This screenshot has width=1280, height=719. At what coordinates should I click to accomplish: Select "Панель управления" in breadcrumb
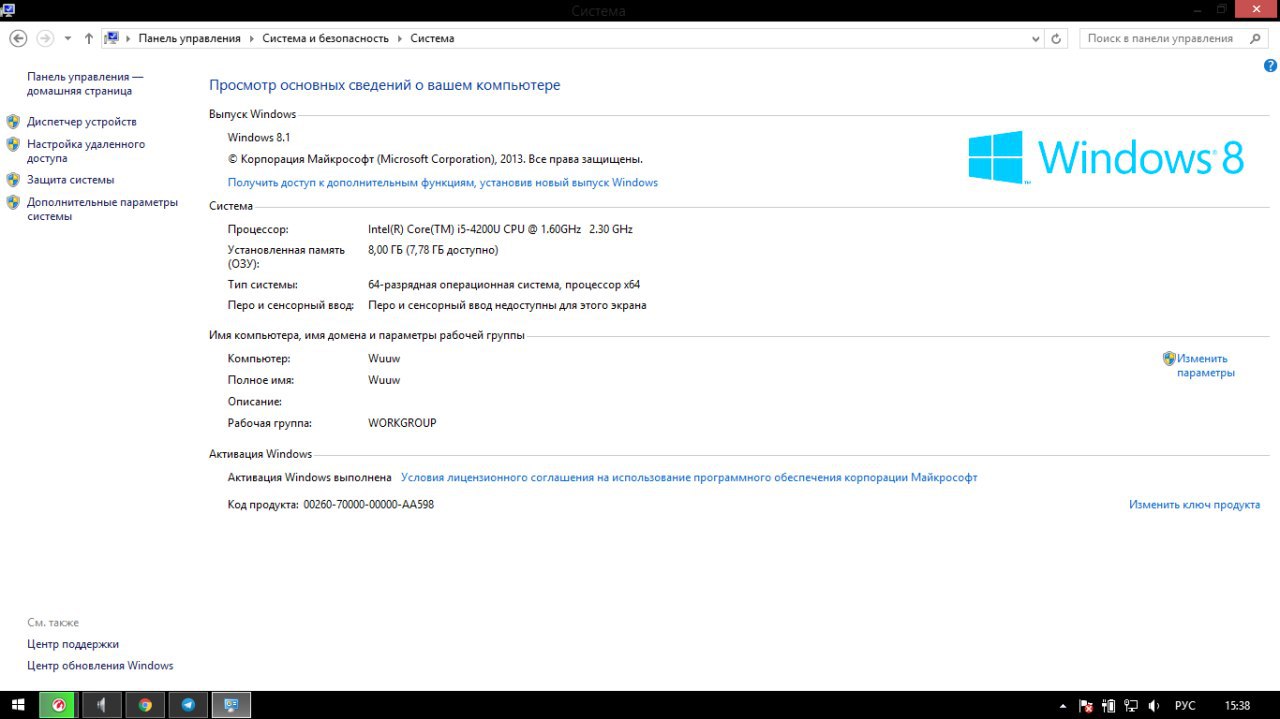click(x=190, y=38)
